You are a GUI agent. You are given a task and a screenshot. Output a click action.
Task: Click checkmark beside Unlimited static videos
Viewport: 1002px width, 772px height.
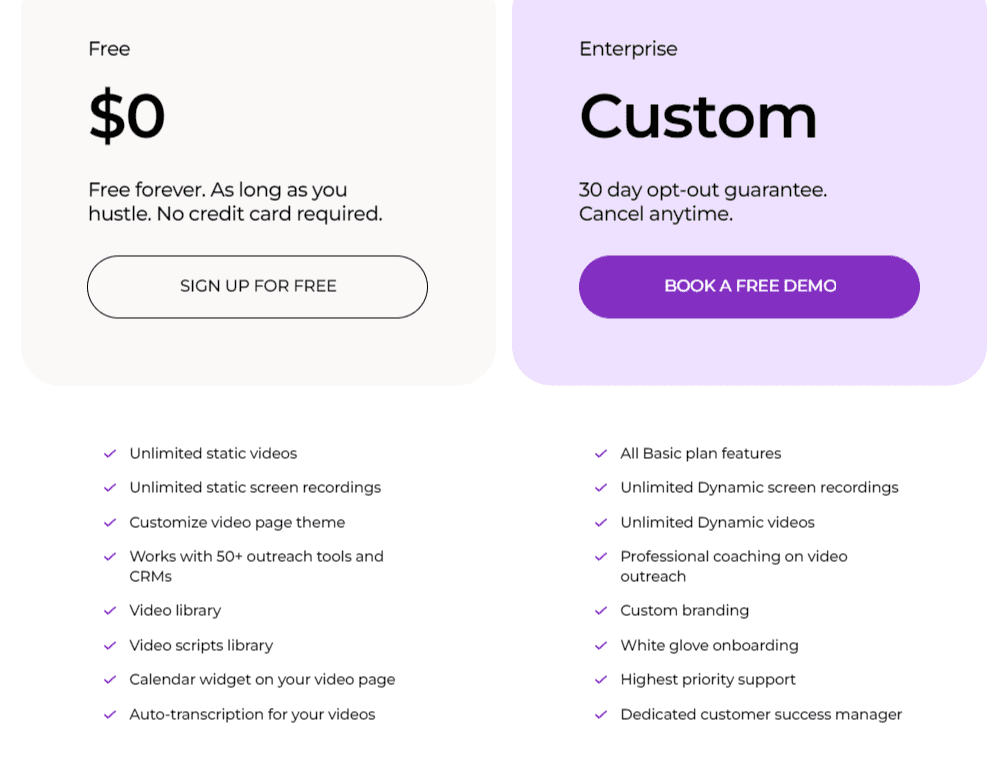tap(110, 454)
